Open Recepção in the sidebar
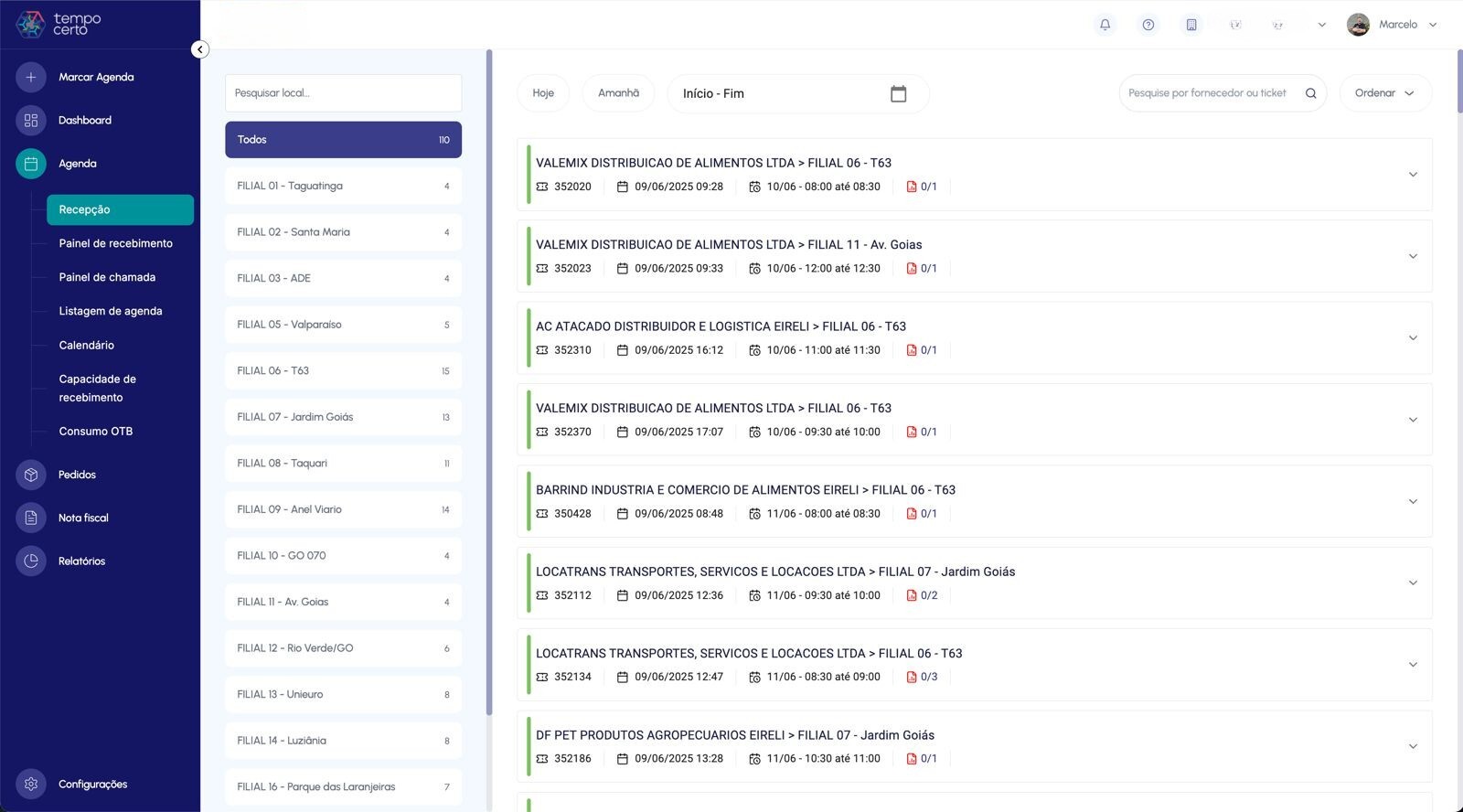The image size is (1463, 812). pos(120,209)
